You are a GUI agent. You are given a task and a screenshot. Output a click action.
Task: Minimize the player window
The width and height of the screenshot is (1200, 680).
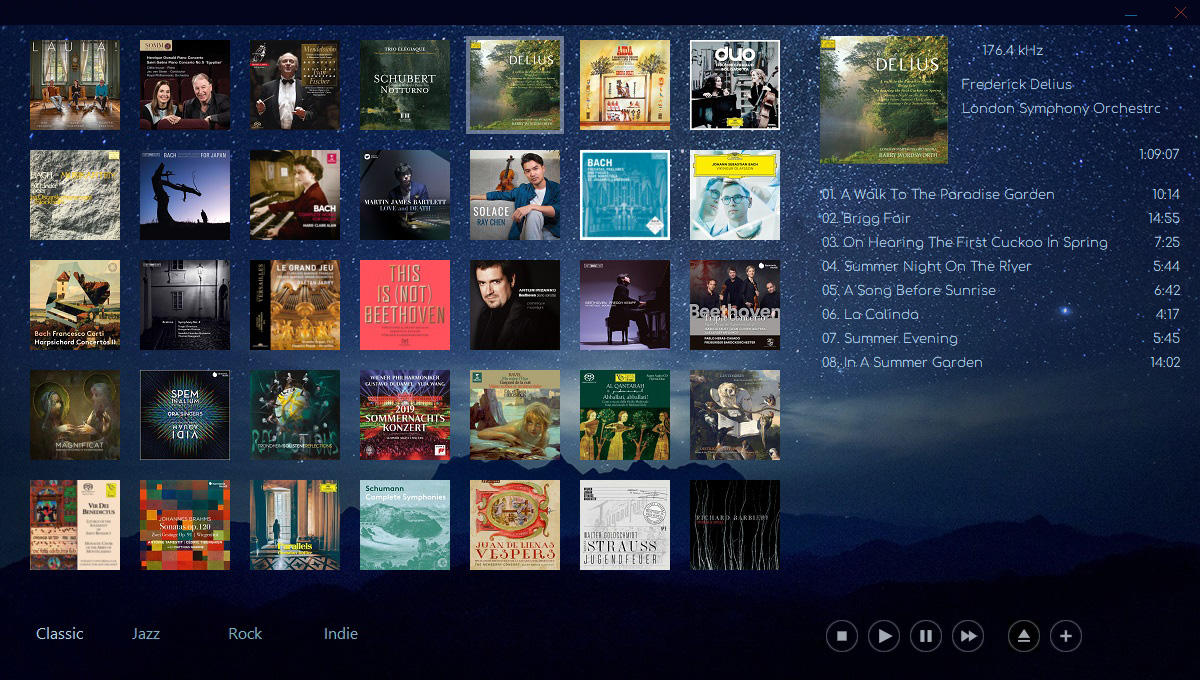point(1131,14)
